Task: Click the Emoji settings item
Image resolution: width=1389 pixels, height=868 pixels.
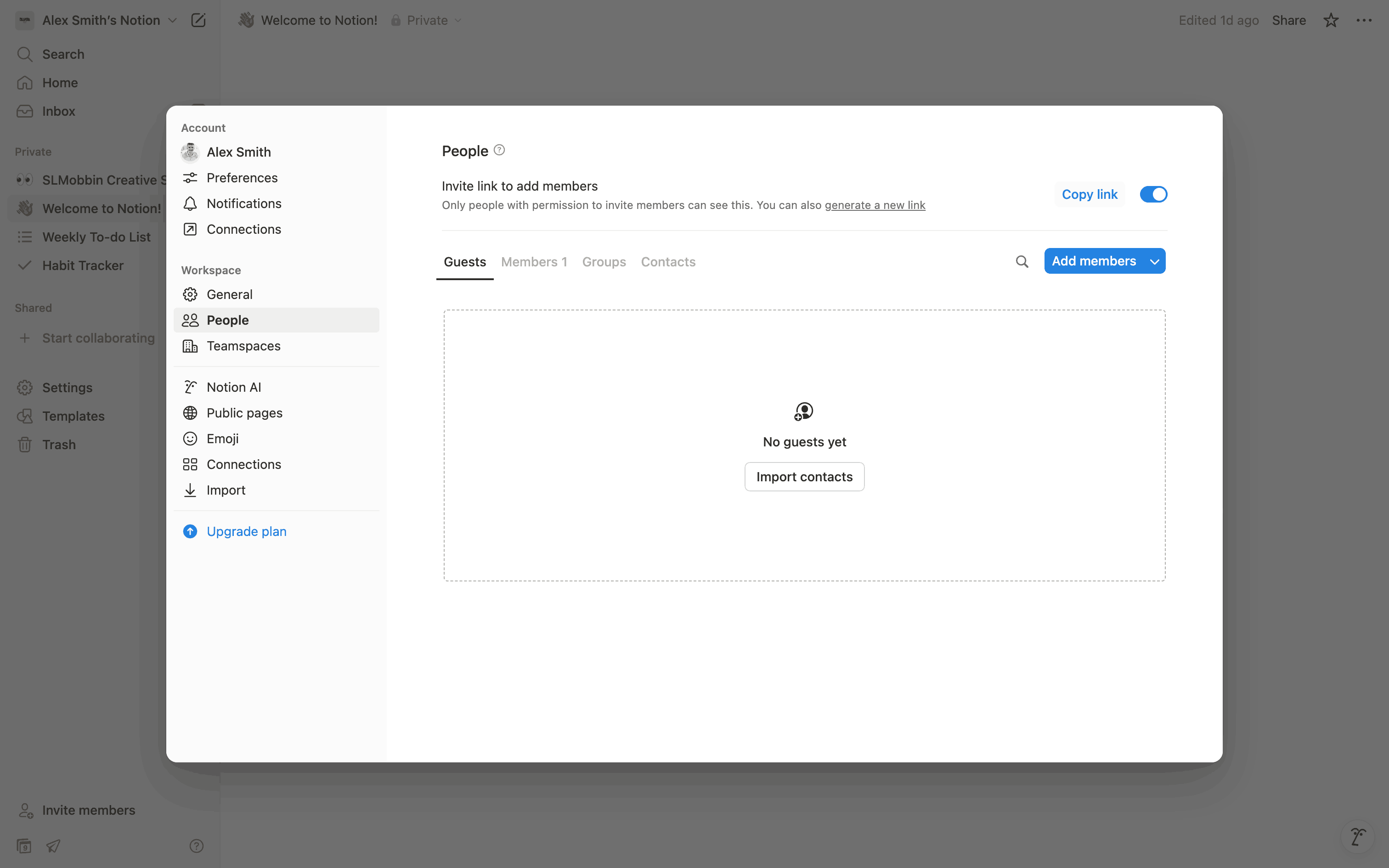Action: click(222, 439)
